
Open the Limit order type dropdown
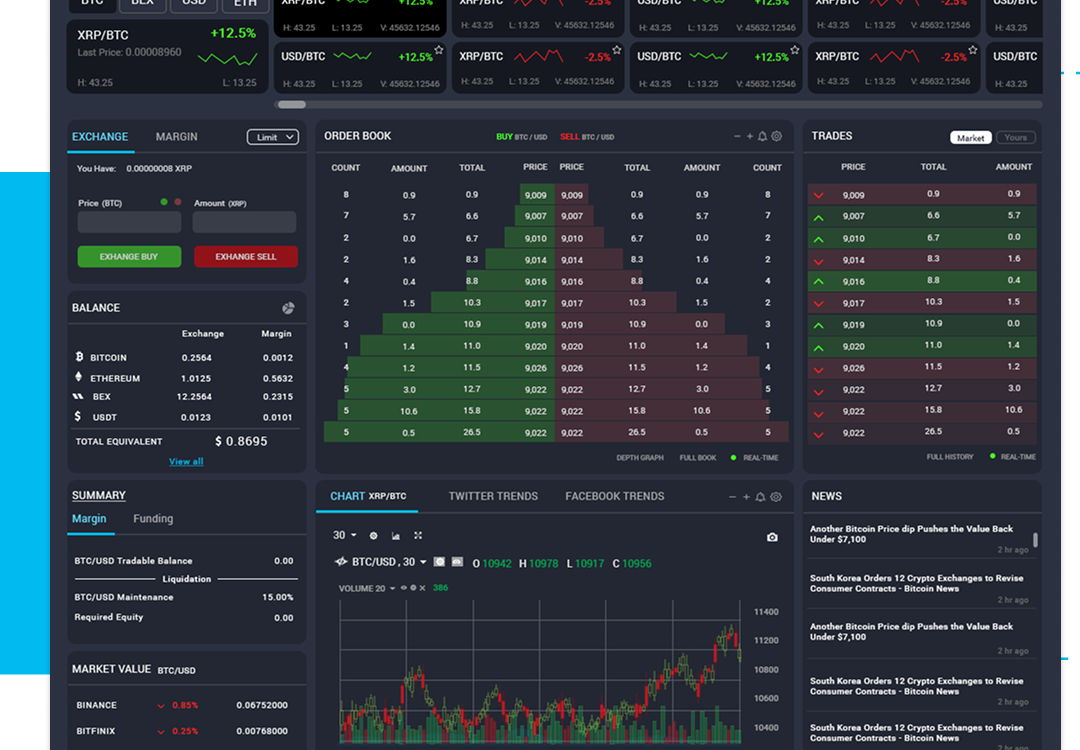[273, 137]
